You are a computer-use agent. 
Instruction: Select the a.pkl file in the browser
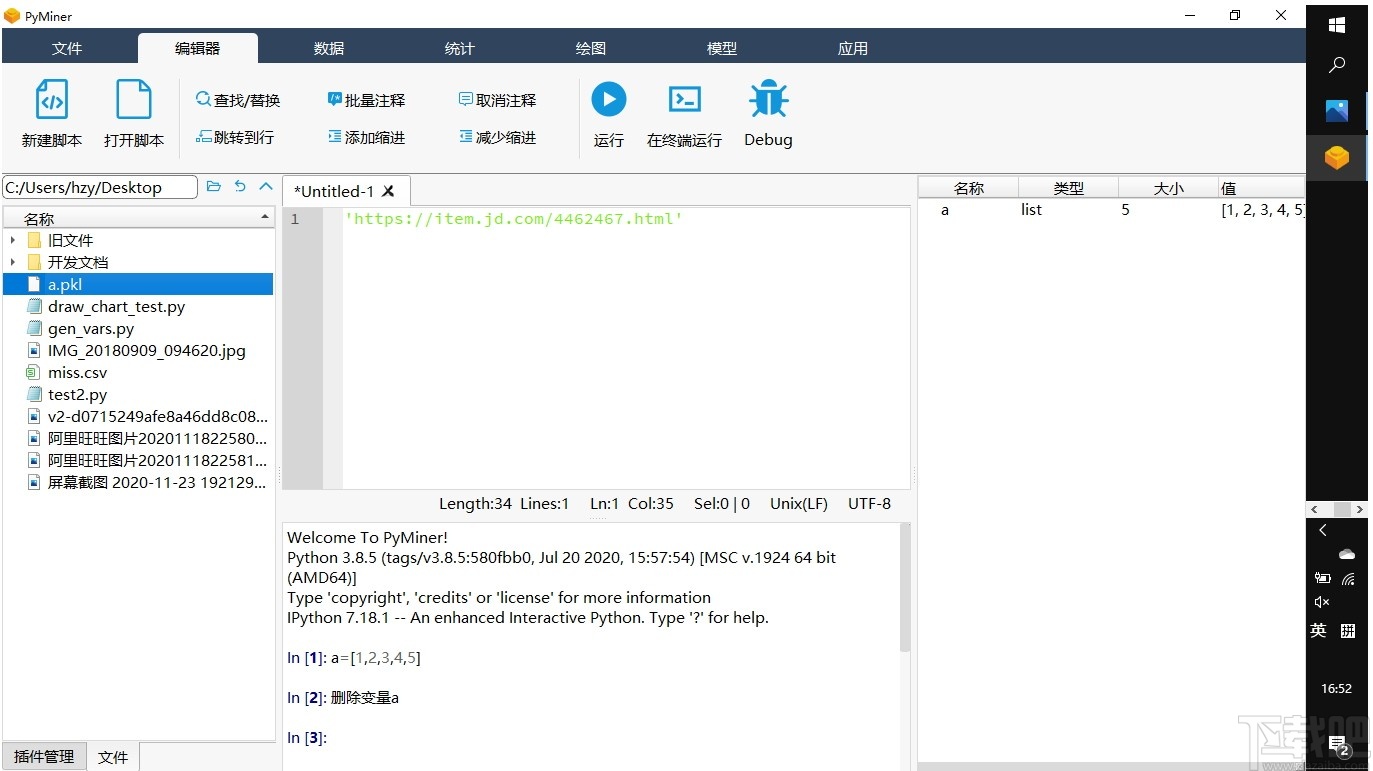pyautogui.click(x=65, y=284)
